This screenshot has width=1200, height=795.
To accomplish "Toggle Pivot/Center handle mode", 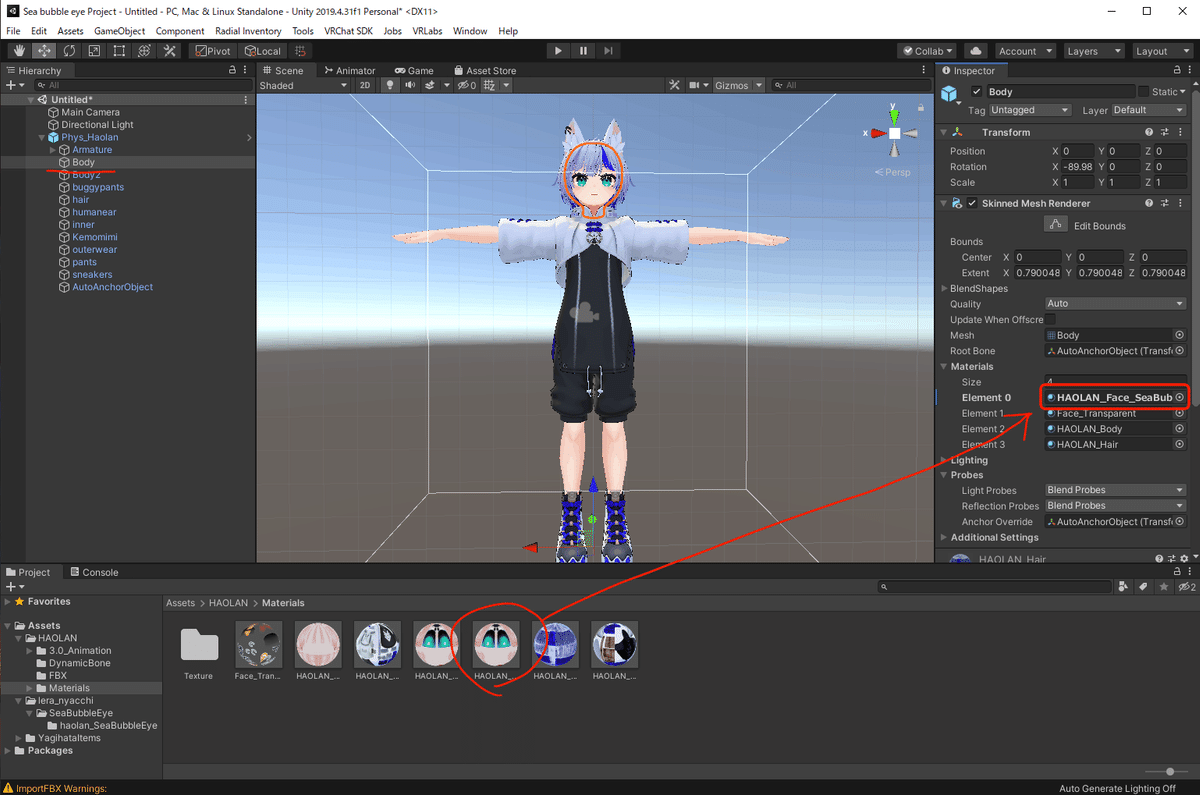I will point(212,51).
